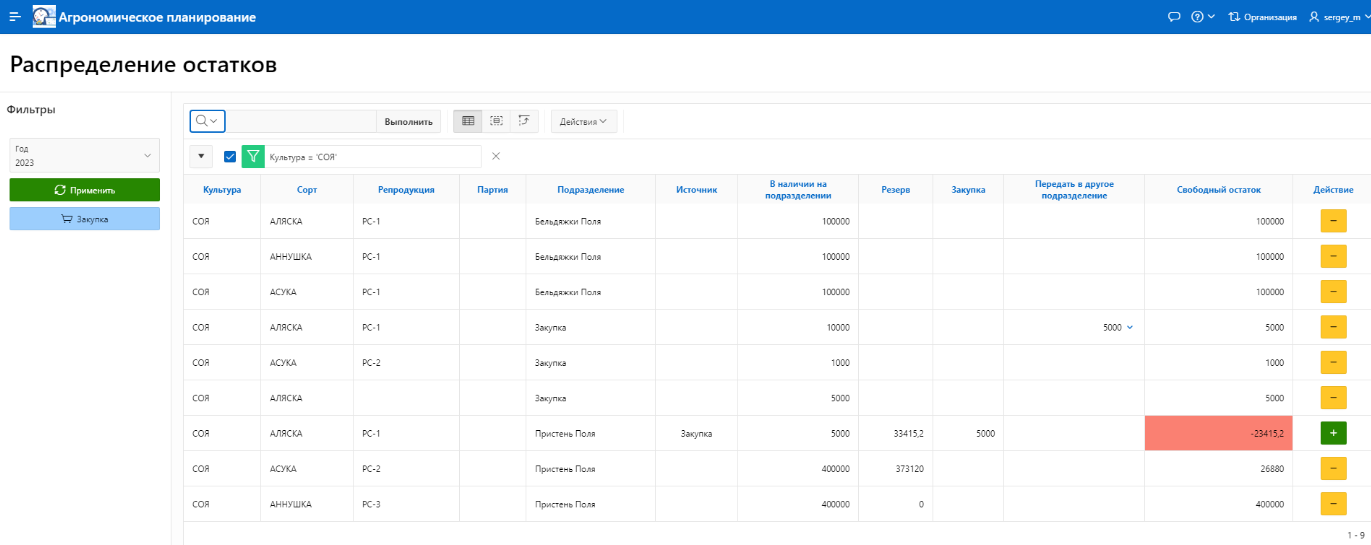Open the Год 2023 dropdown
The width and height of the screenshot is (1371, 545).
tap(84, 155)
